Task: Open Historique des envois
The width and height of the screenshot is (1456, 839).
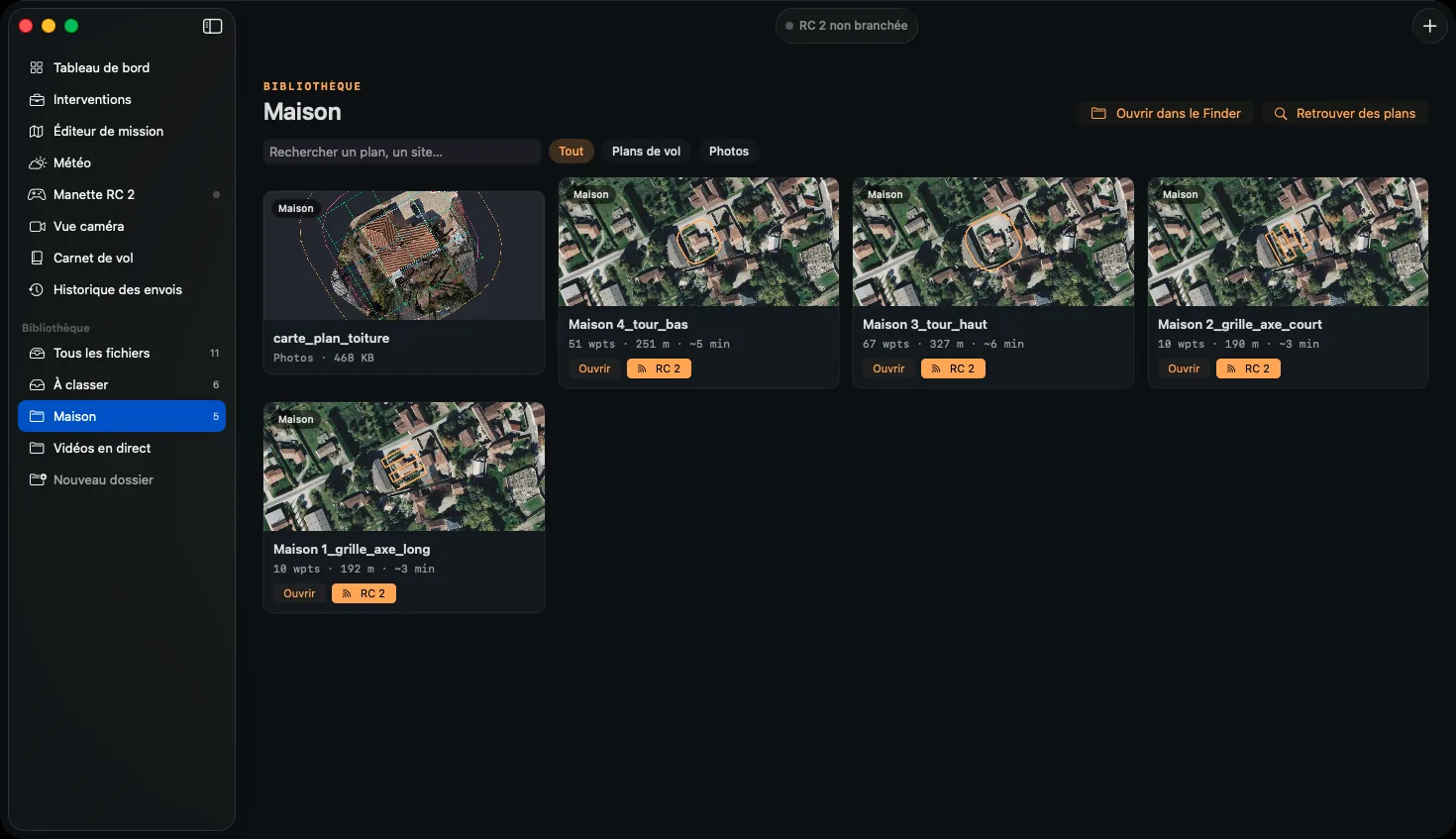Action: point(122,289)
